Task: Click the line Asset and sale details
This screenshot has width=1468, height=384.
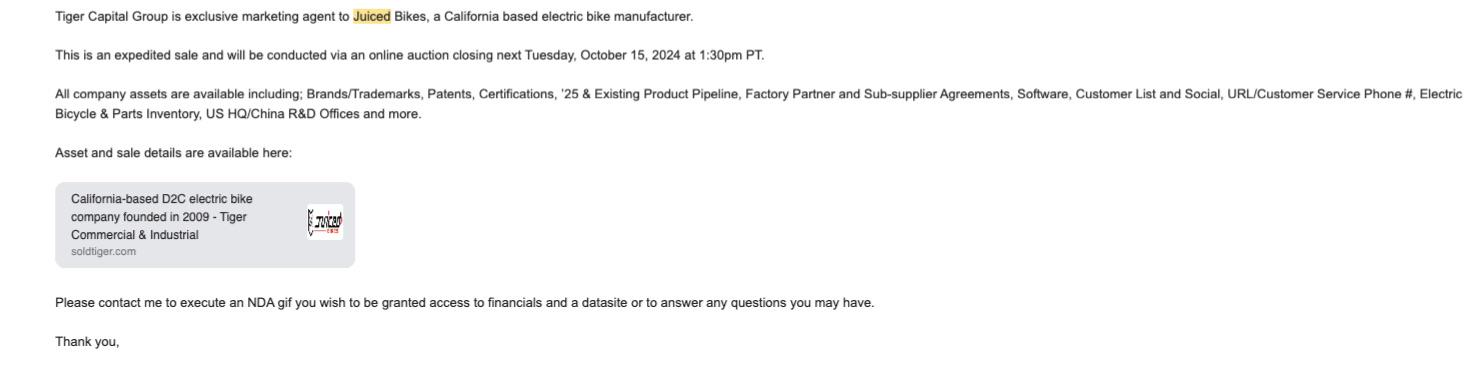Action: (174, 153)
